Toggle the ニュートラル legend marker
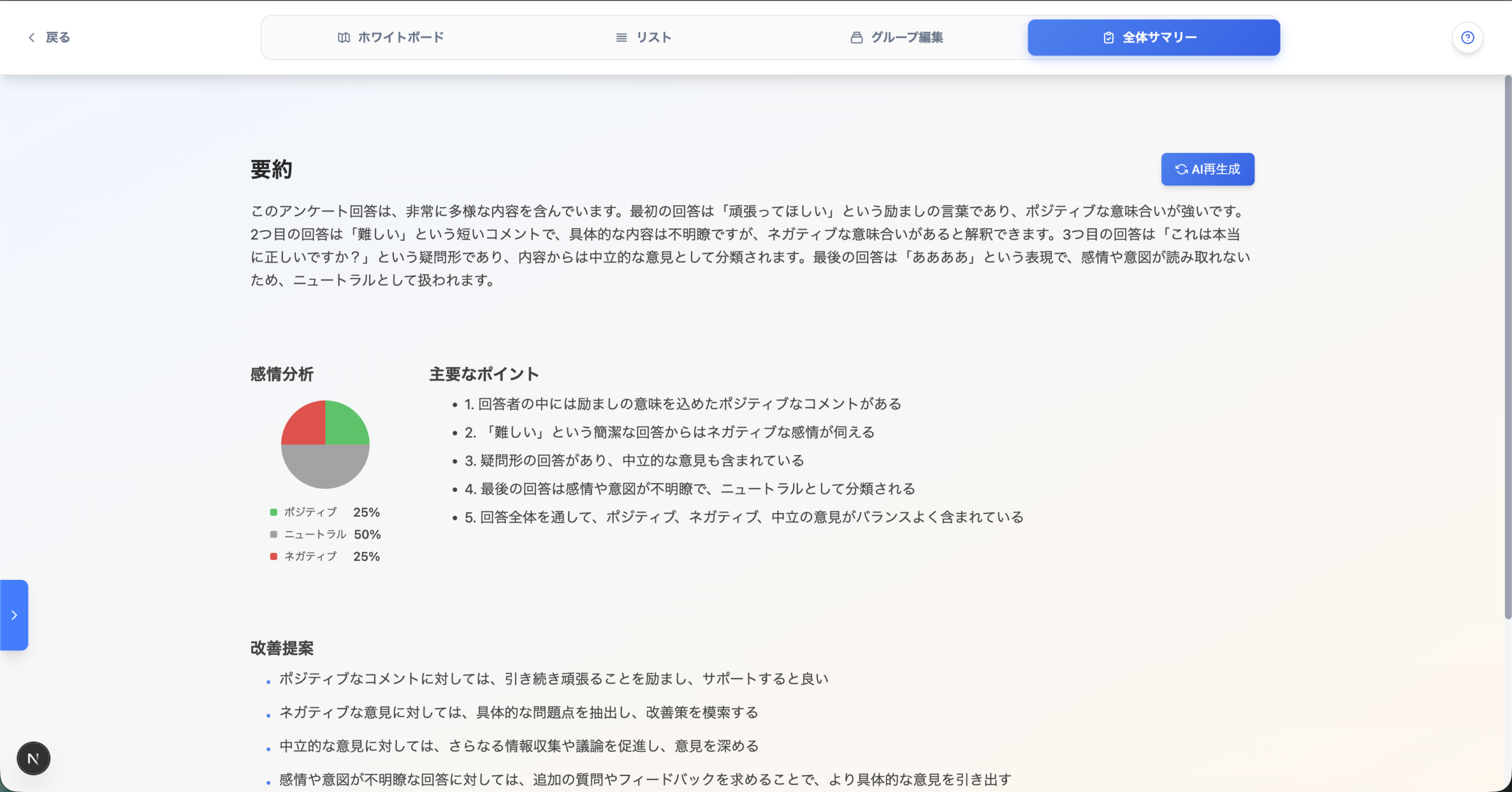 click(x=273, y=534)
